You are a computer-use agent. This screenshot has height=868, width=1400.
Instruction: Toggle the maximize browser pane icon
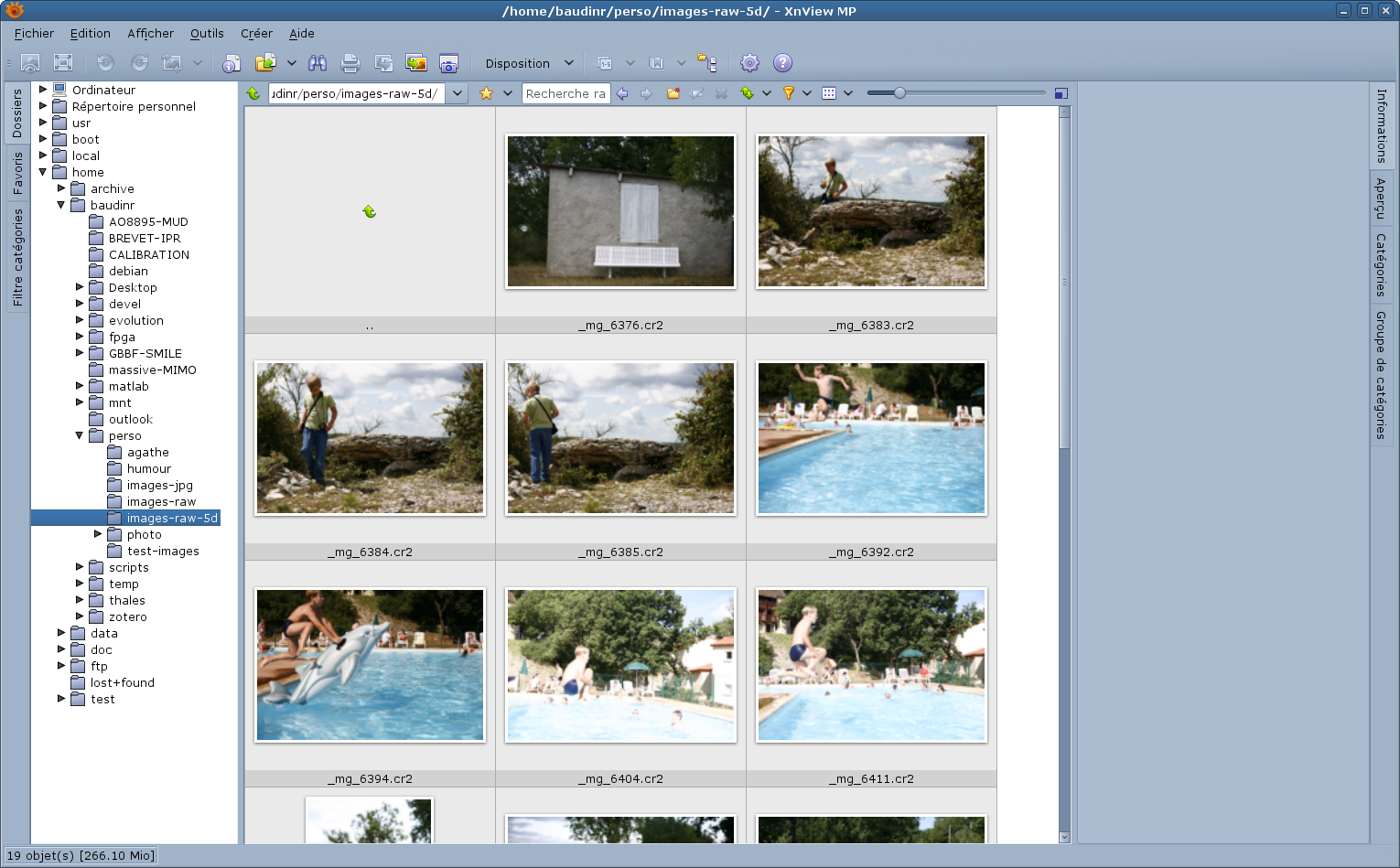click(x=1061, y=93)
